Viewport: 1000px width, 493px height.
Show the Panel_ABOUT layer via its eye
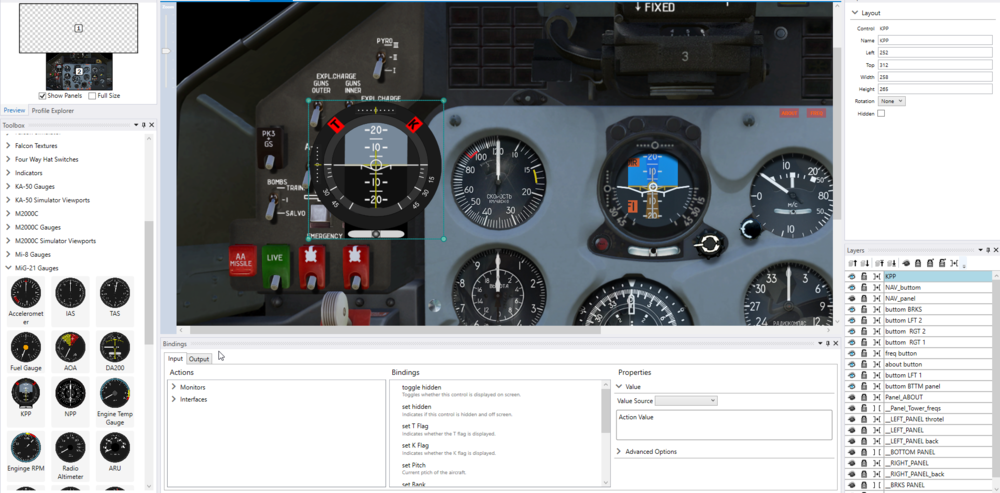click(851, 397)
